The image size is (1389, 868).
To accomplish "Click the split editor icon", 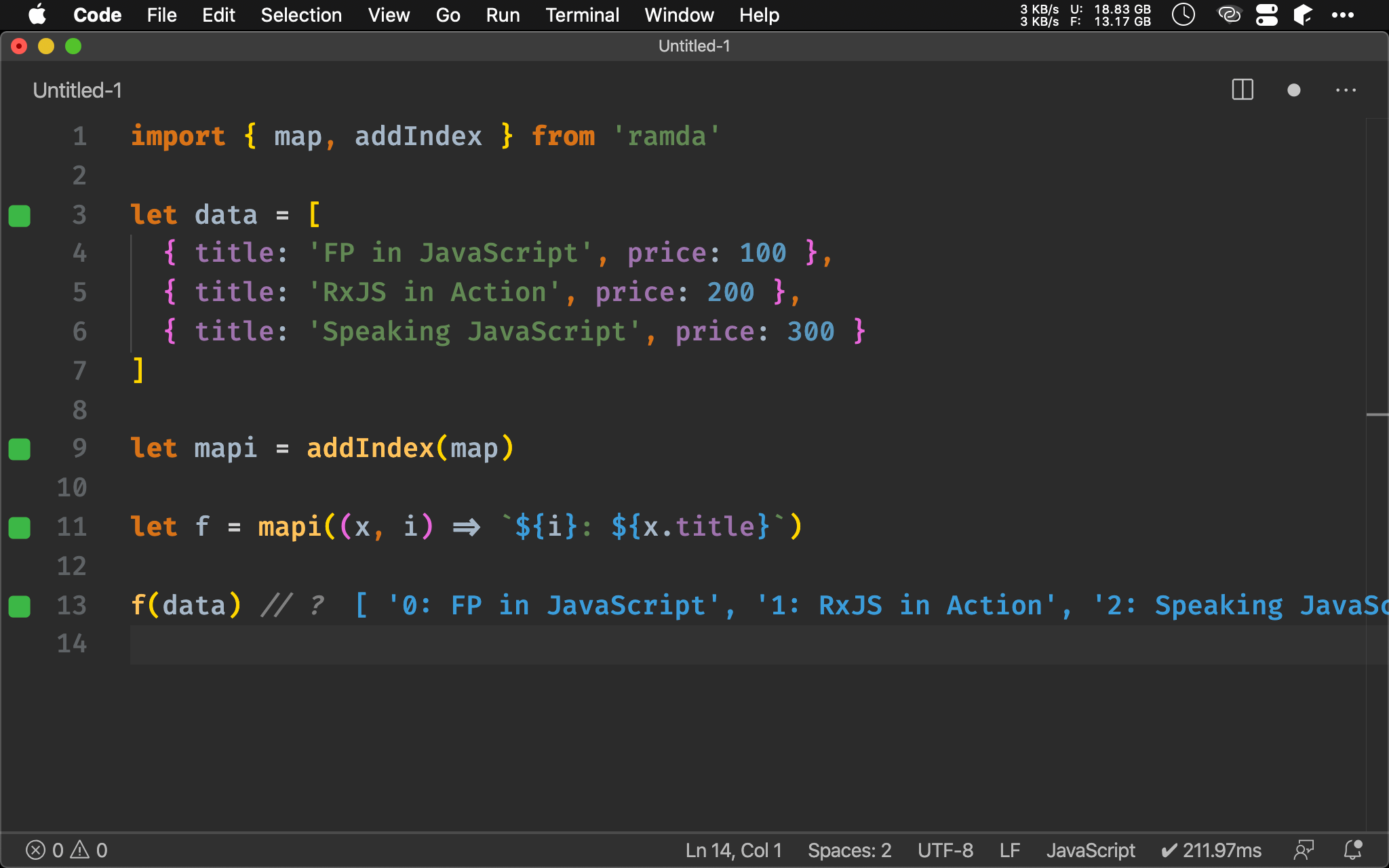I will [x=1243, y=91].
